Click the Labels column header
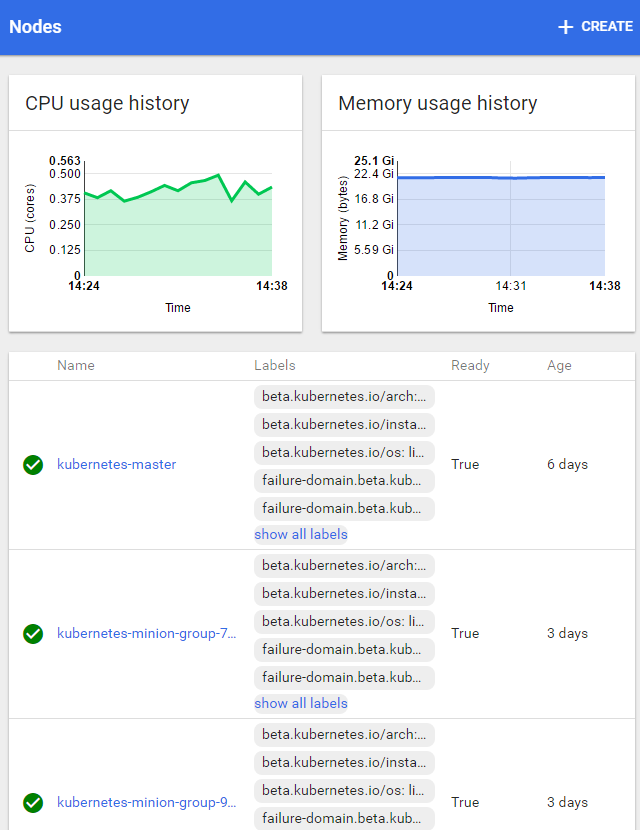640x830 pixels. [275, 365]
